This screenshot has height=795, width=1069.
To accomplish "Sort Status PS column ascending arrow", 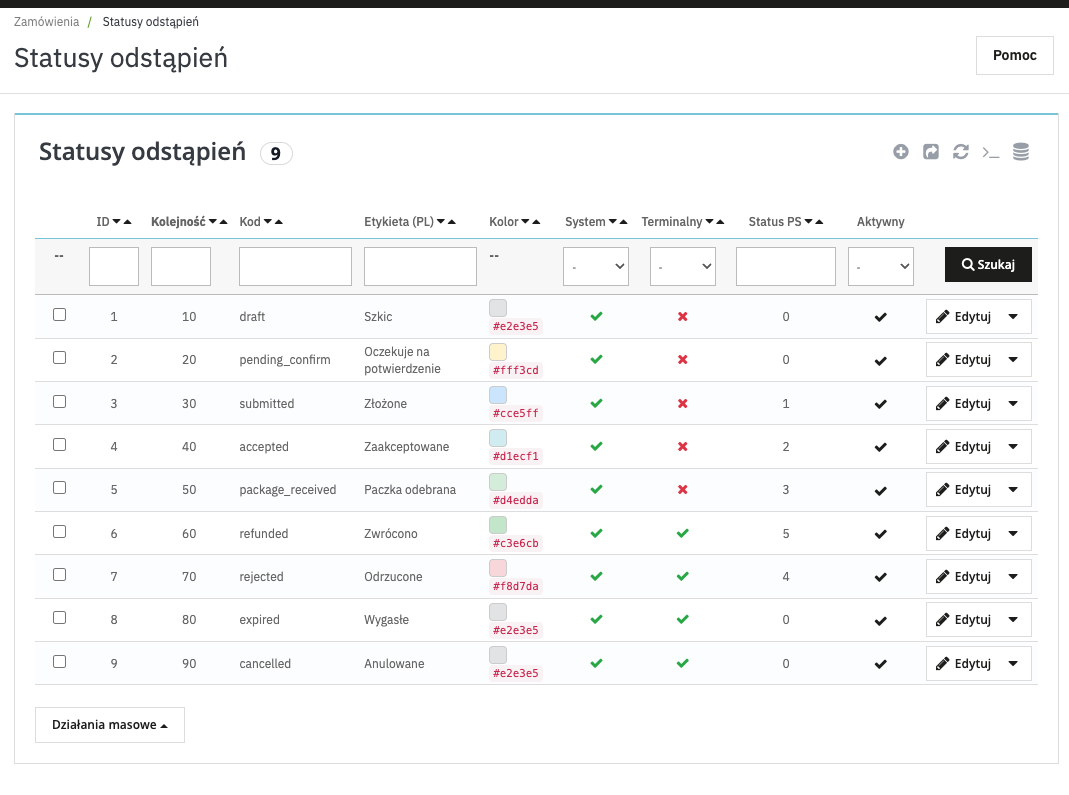I will [x=819, y=222].
